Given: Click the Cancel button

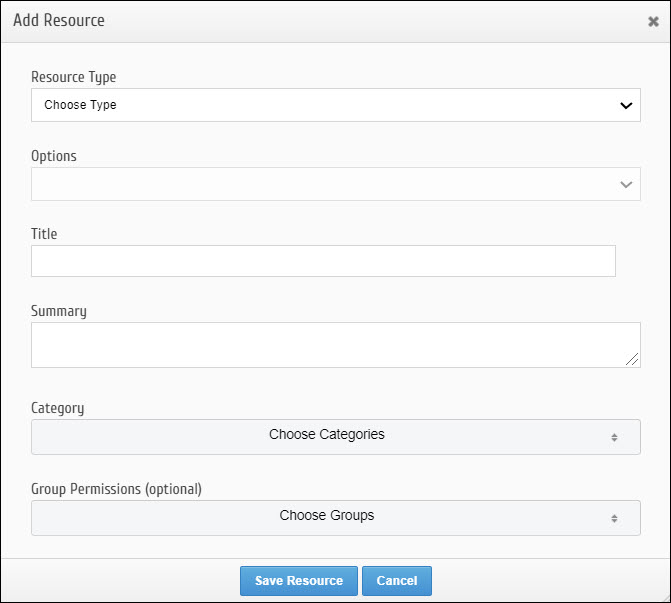Looking at the screenshot, I should point(397,581).
